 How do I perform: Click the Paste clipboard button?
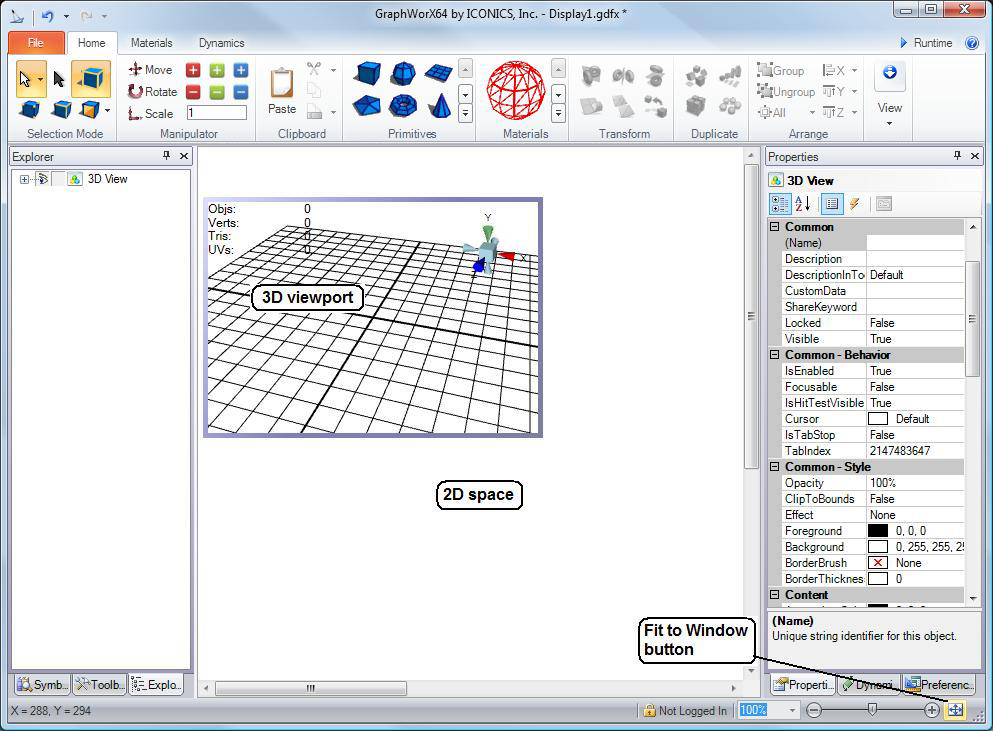282,91
